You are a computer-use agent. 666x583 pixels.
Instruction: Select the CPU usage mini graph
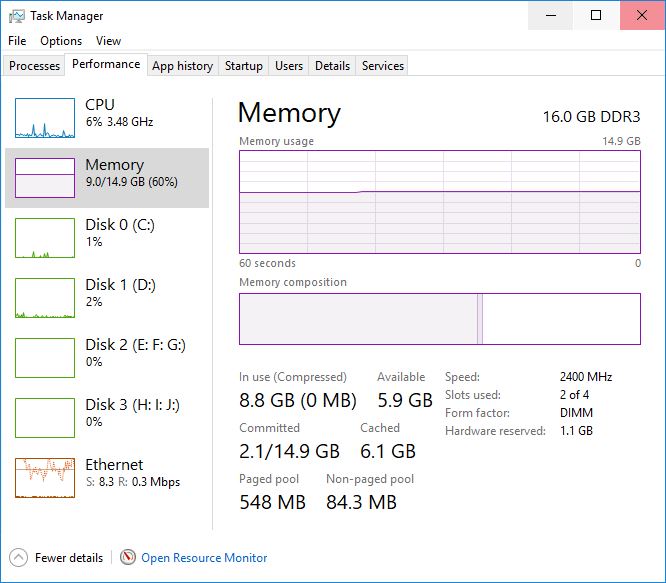(45, 118)
